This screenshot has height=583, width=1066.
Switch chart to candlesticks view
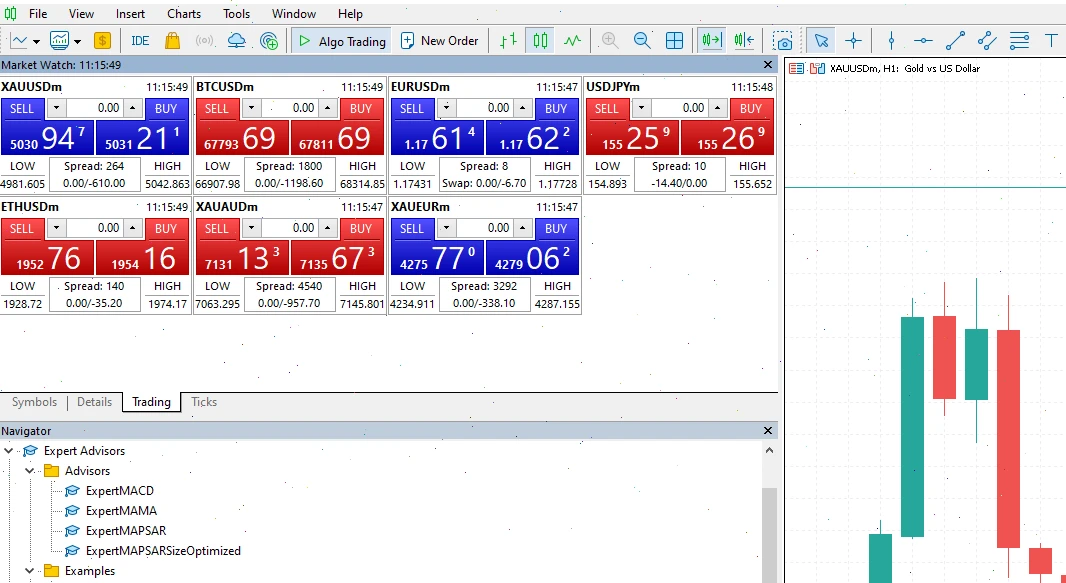point(540,41)
